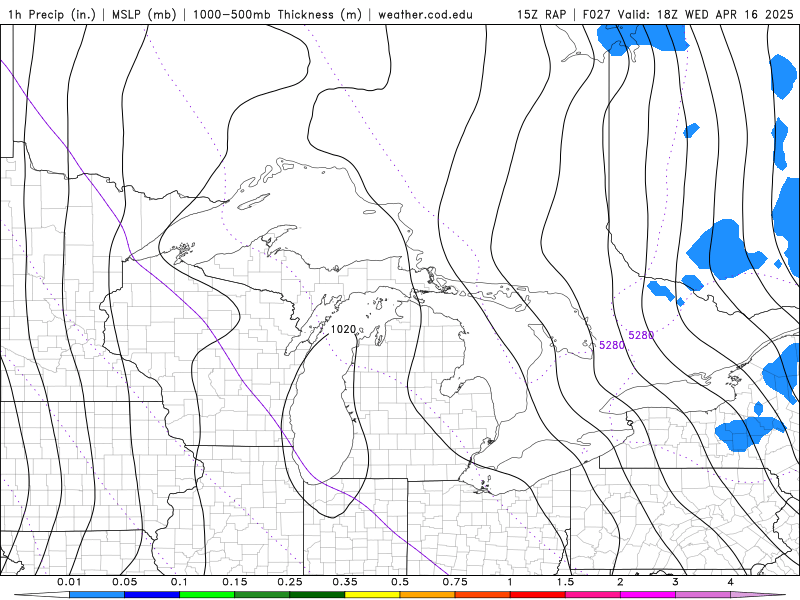Click the 'MSLP (mb)' title text
The height and width of the screenshot is (600, 800).
click(143, 14)
